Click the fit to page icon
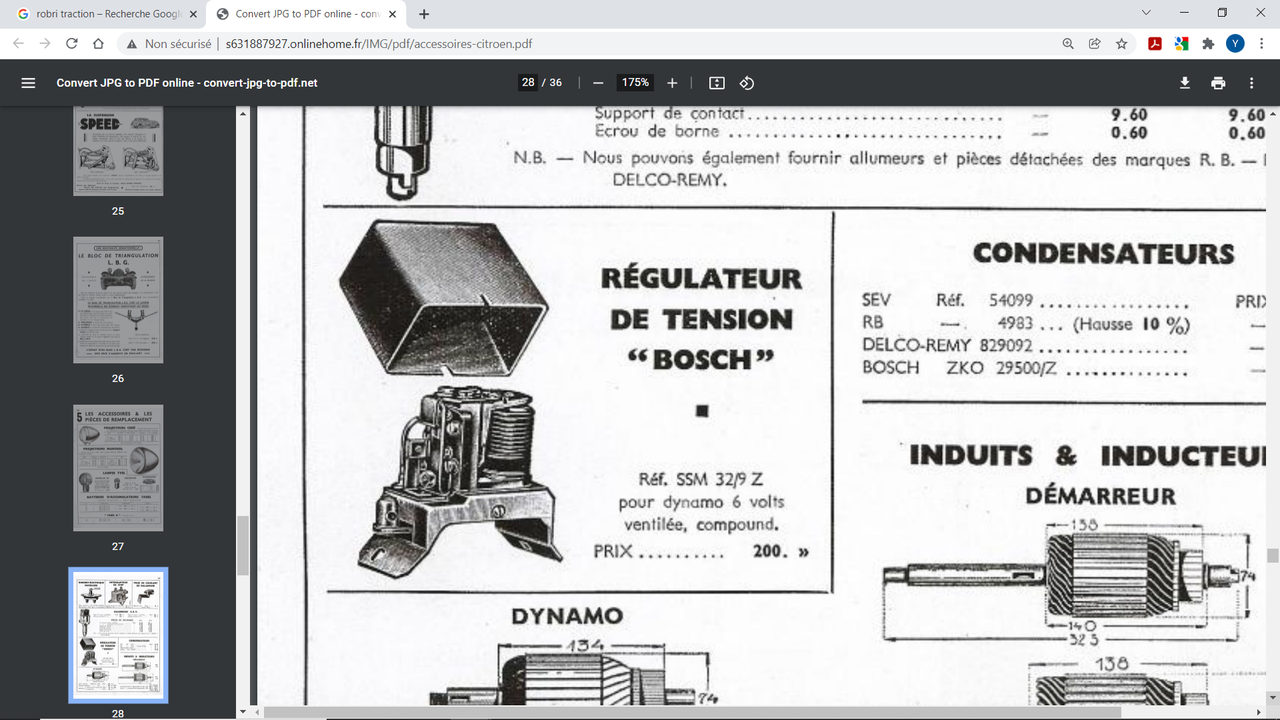 pyautogui.click(x=717, y=83)
